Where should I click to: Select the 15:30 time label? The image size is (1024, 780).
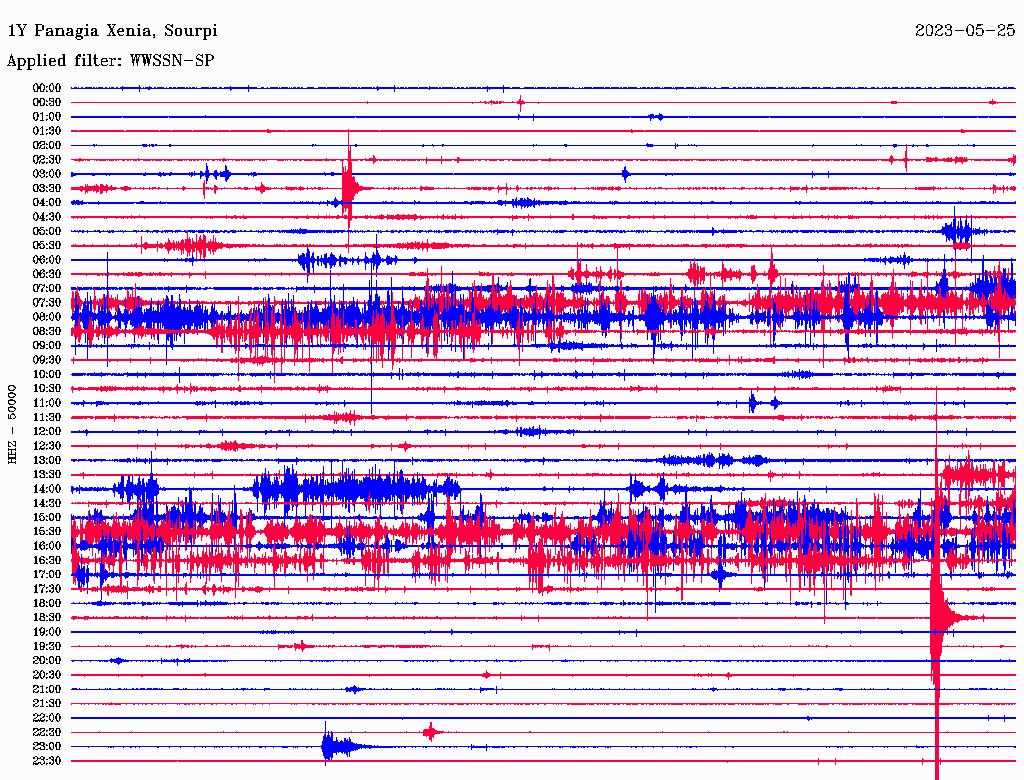[x=47, y=532]
